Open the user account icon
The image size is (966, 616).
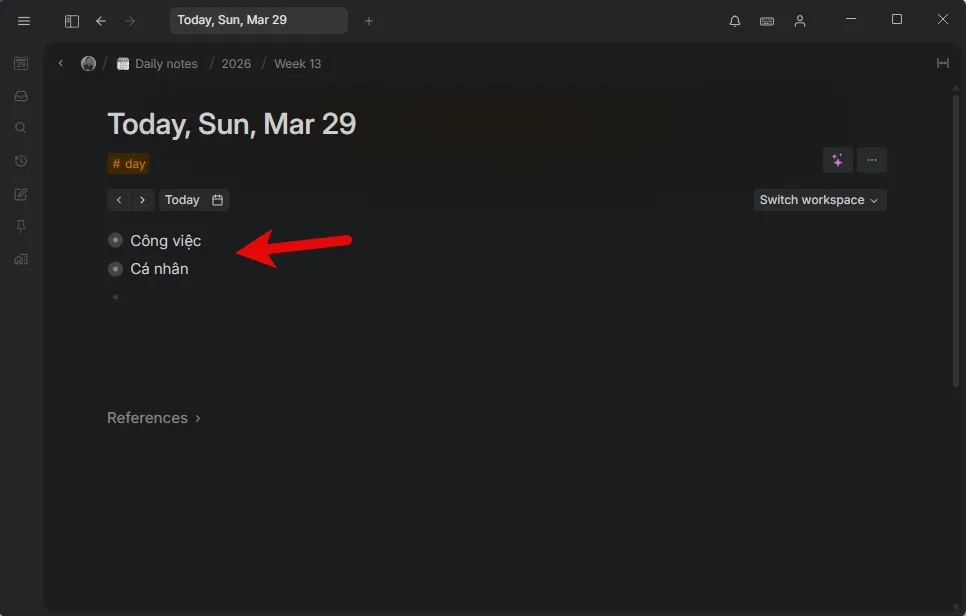tap(800, 21)
